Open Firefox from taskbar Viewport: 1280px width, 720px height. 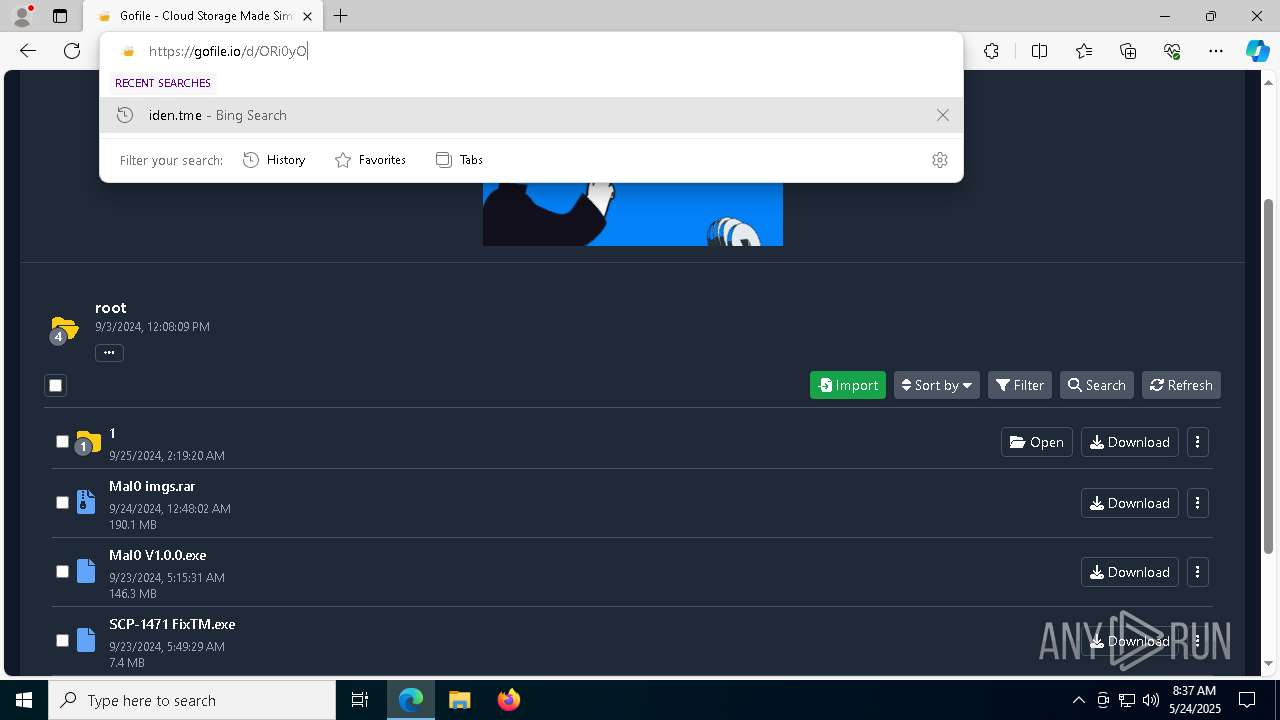coord(508,700)
